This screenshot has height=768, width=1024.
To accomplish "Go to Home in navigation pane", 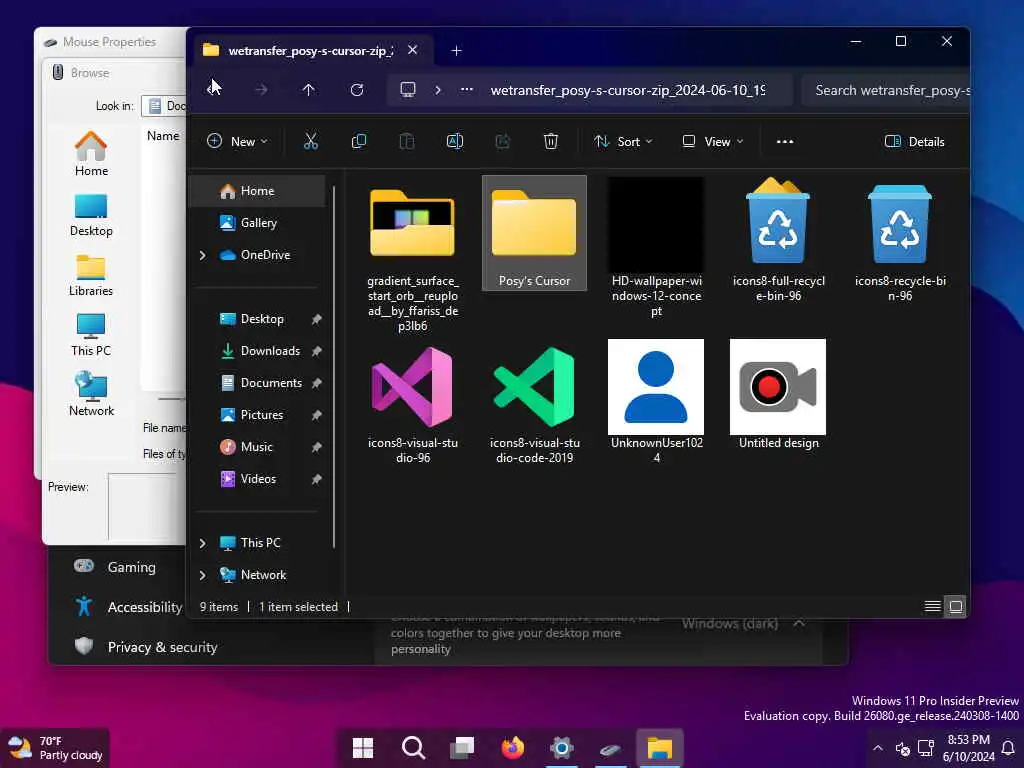I will (257, 191).
